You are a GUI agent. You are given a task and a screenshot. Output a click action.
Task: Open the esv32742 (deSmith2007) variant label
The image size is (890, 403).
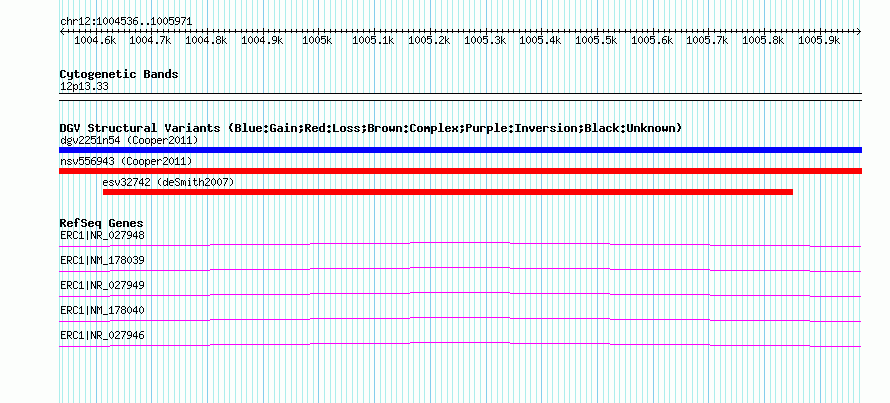tap(168, 182)
